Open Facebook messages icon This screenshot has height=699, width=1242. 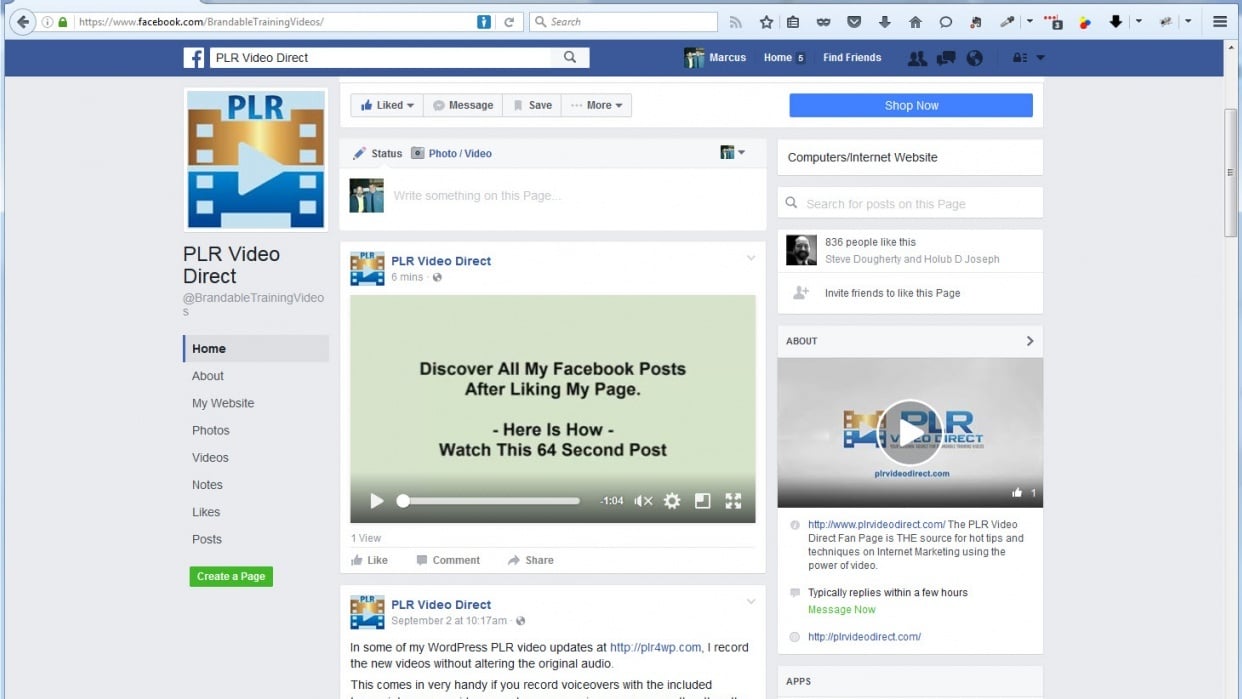pyautogui.click(x=945, y=58)
